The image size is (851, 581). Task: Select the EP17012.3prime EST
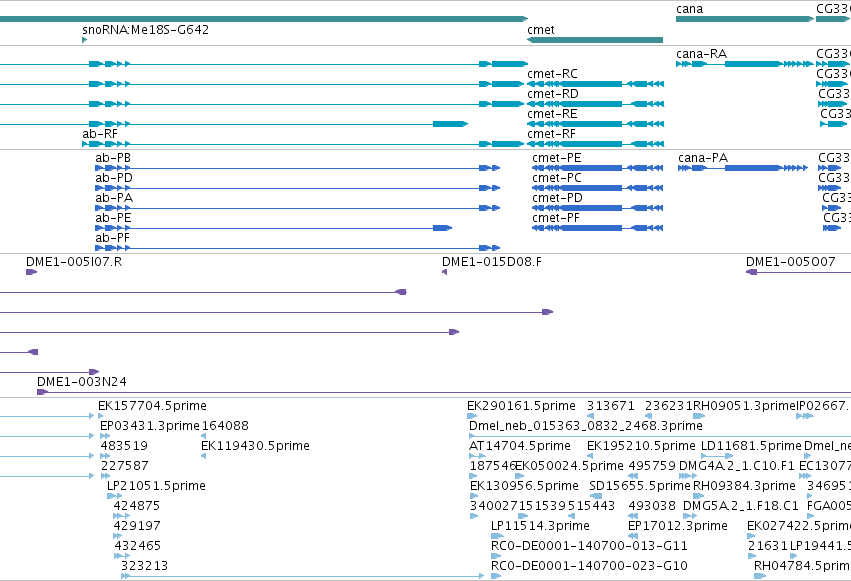(x=635, y=537)
